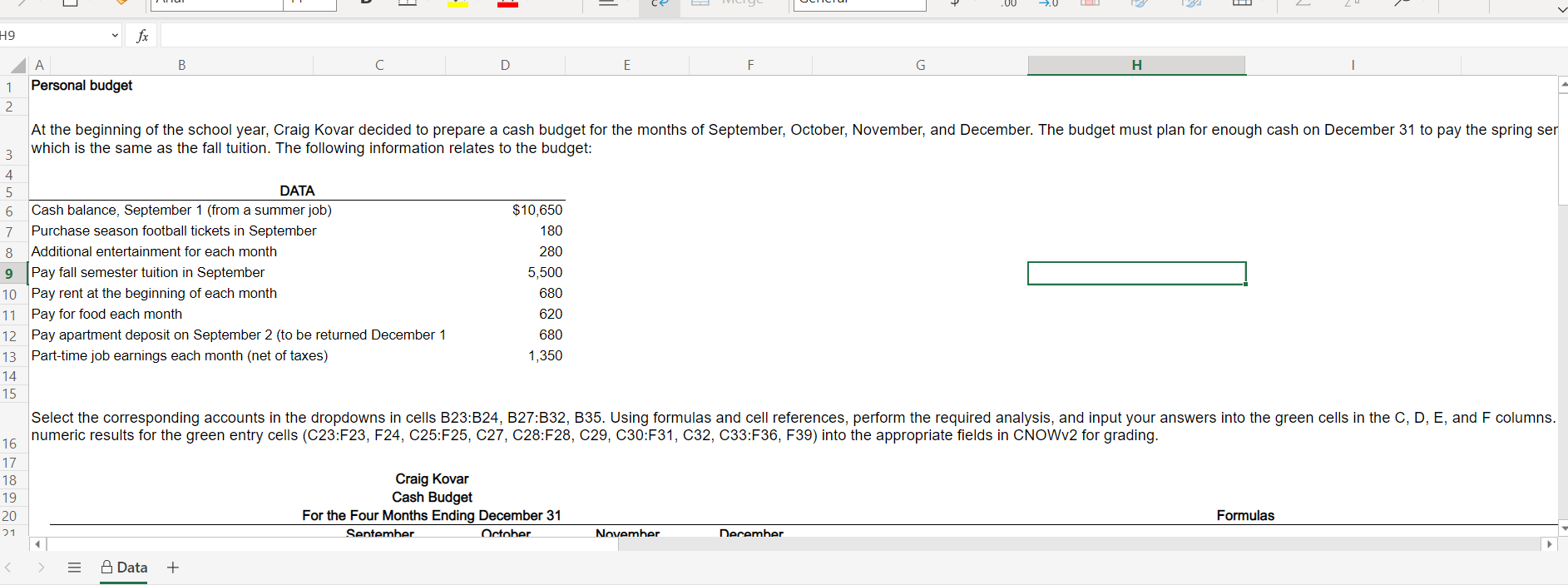Click the 'Craig Kovar' heading

tap(432, 479)
